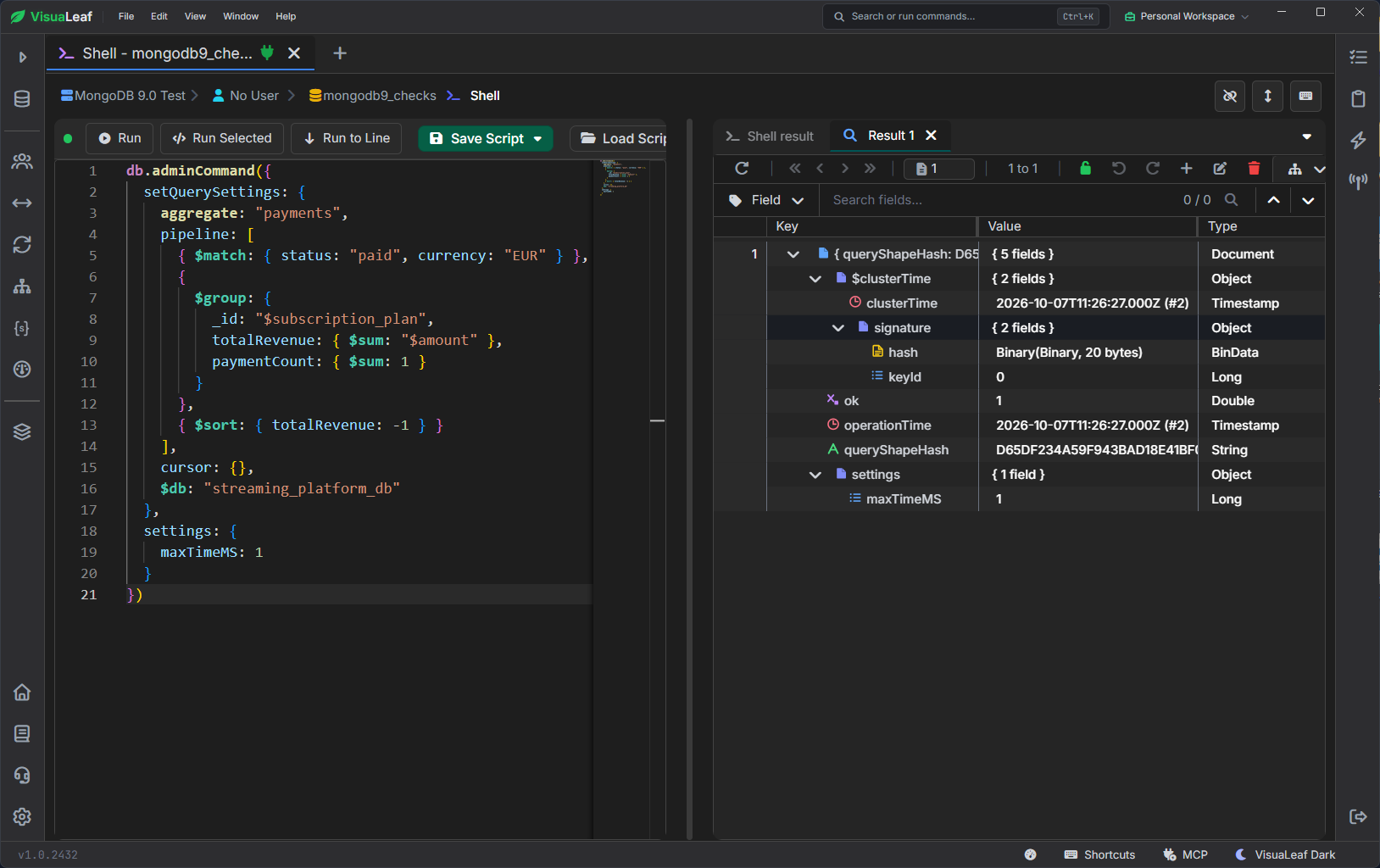Open the Field filter dropdown
The width and height of the screenshot is (1380, 868).
pos(766,200)
